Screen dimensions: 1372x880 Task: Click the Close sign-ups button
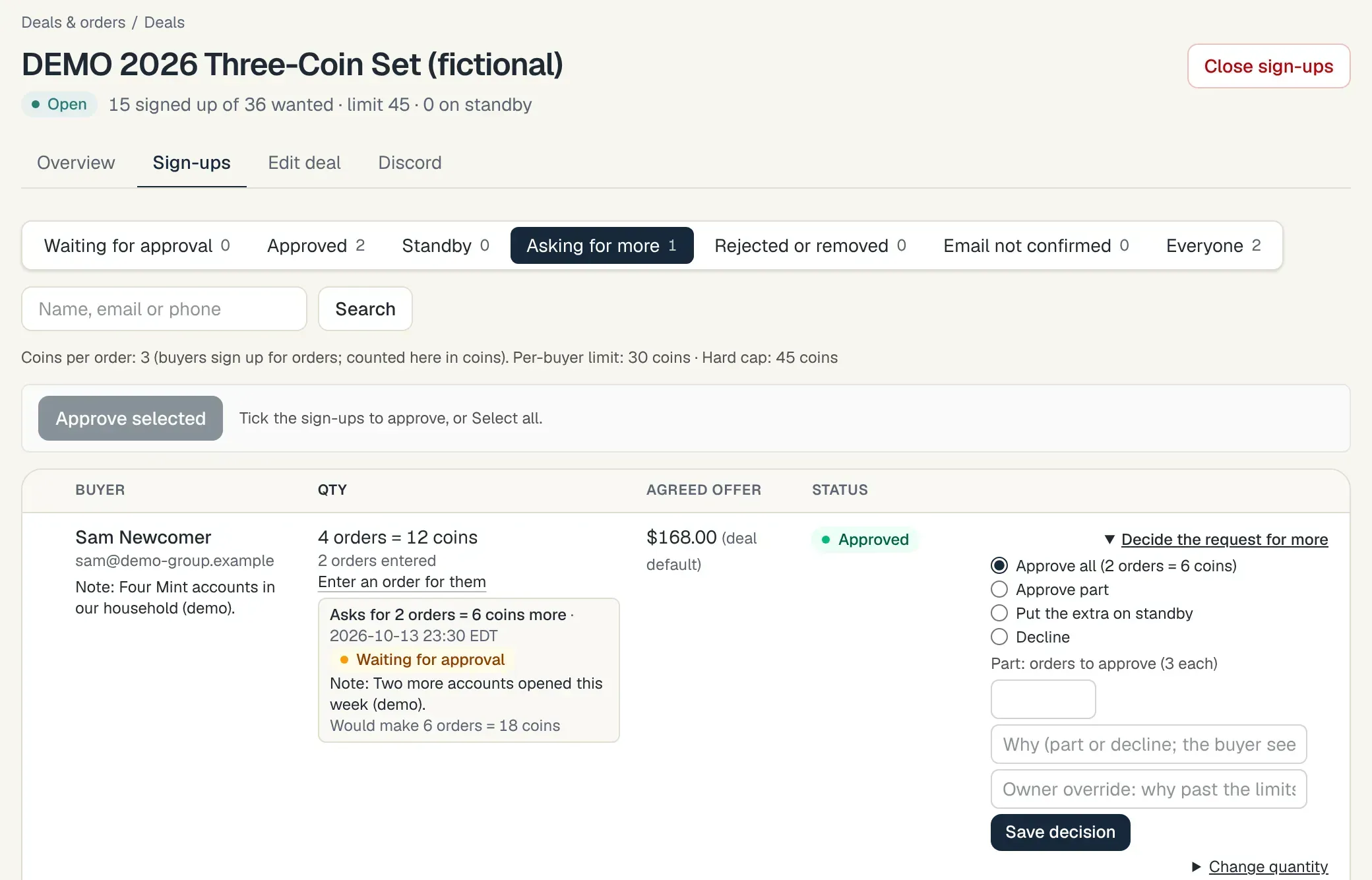click(x=1268, y=66)
